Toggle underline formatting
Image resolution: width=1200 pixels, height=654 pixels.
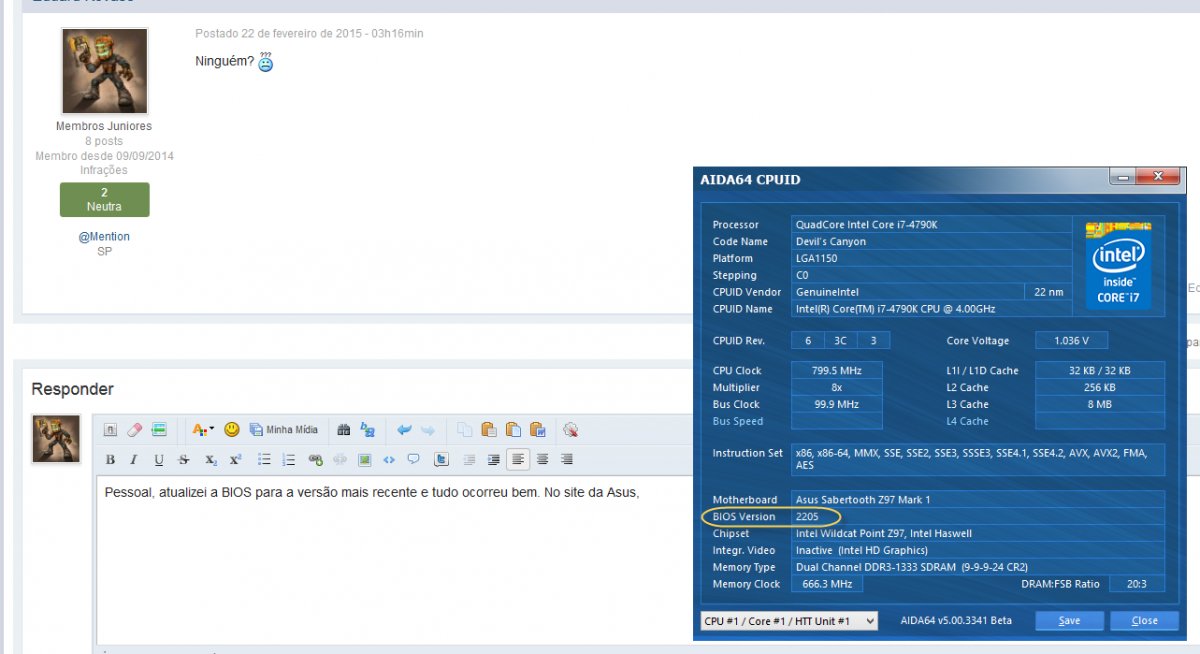(x=159, y=460)
